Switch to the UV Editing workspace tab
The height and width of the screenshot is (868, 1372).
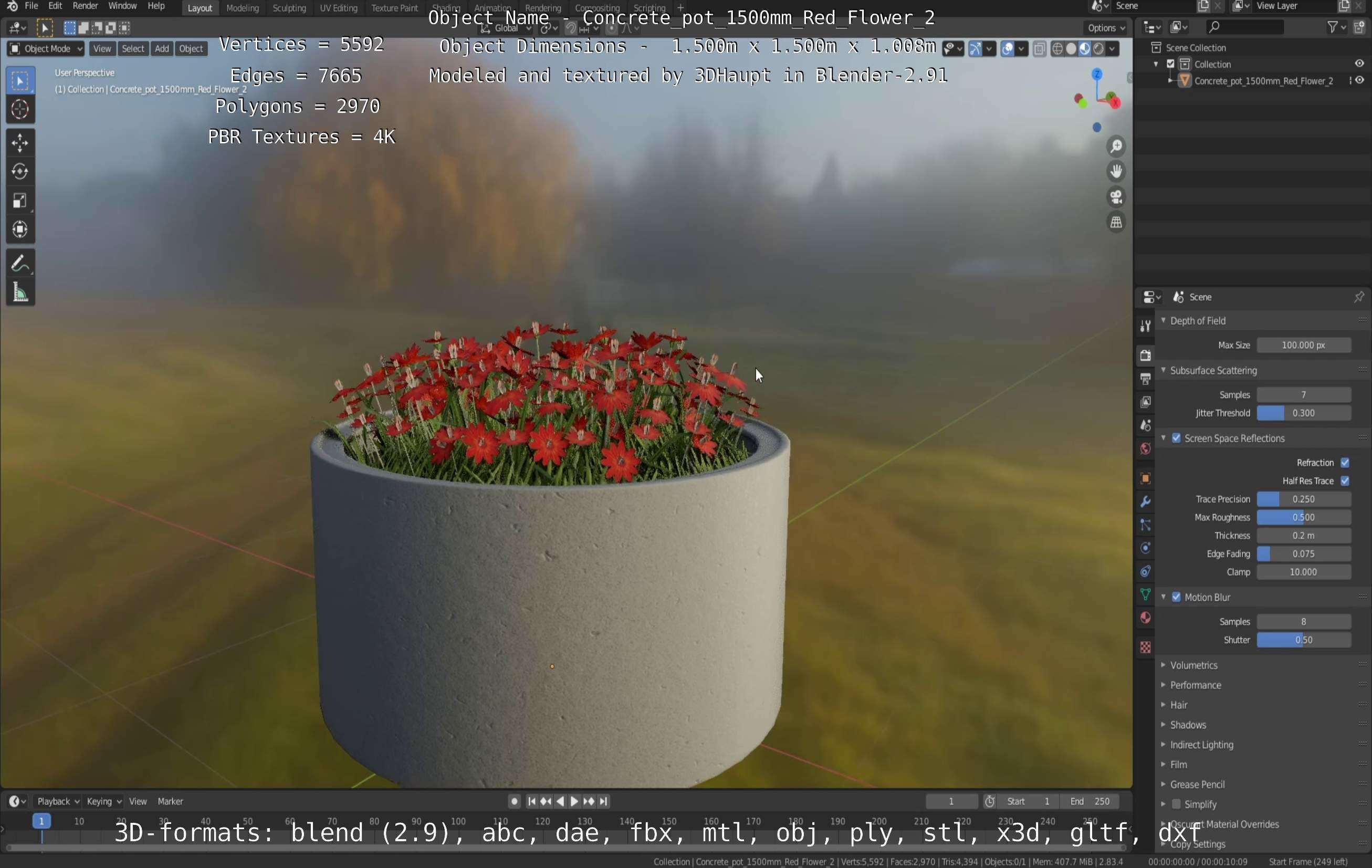[x=339, y=8]
